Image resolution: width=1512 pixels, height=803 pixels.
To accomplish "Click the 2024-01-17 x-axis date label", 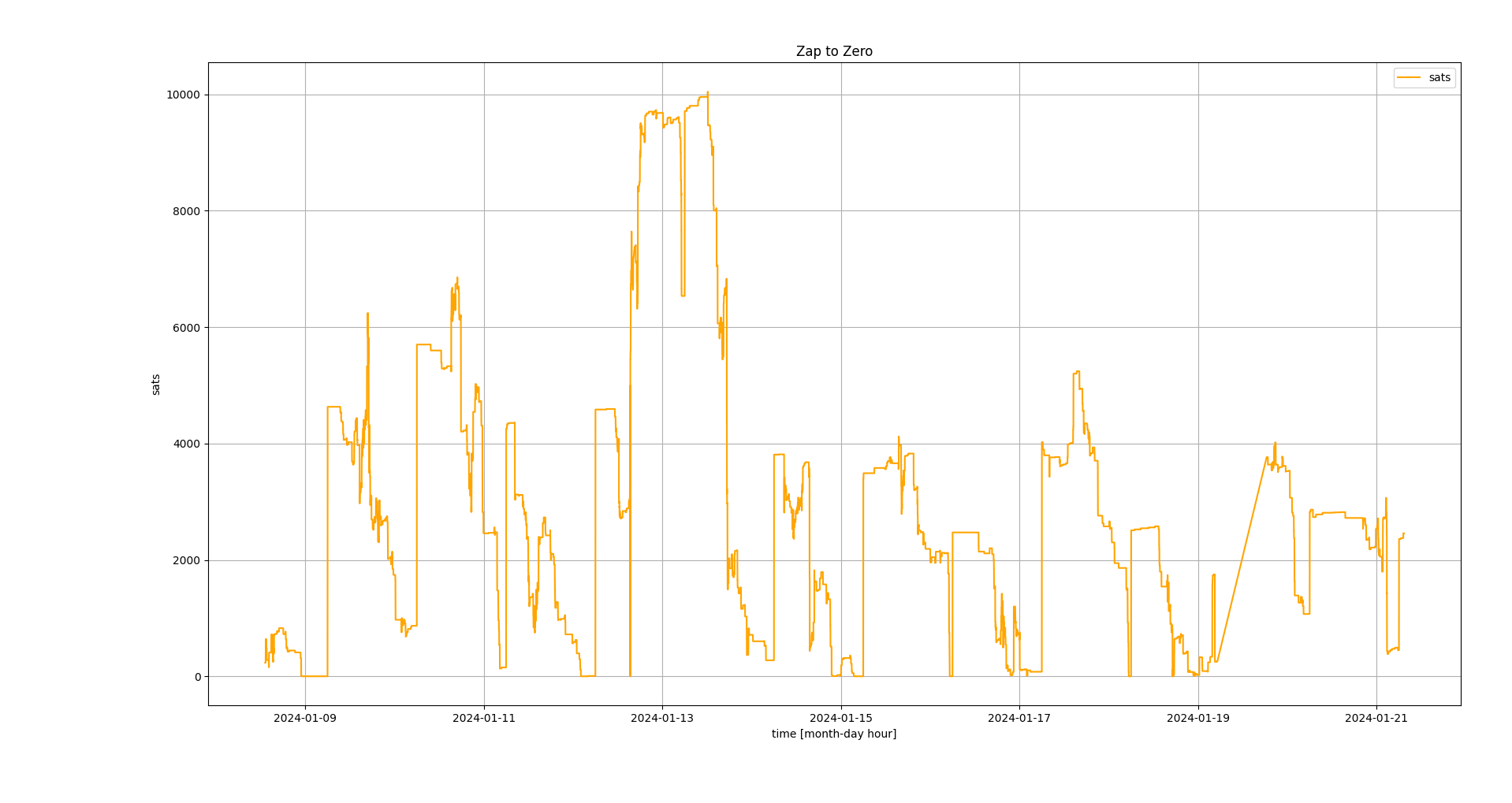I will pyautogui.click(x=1019, y=718).
